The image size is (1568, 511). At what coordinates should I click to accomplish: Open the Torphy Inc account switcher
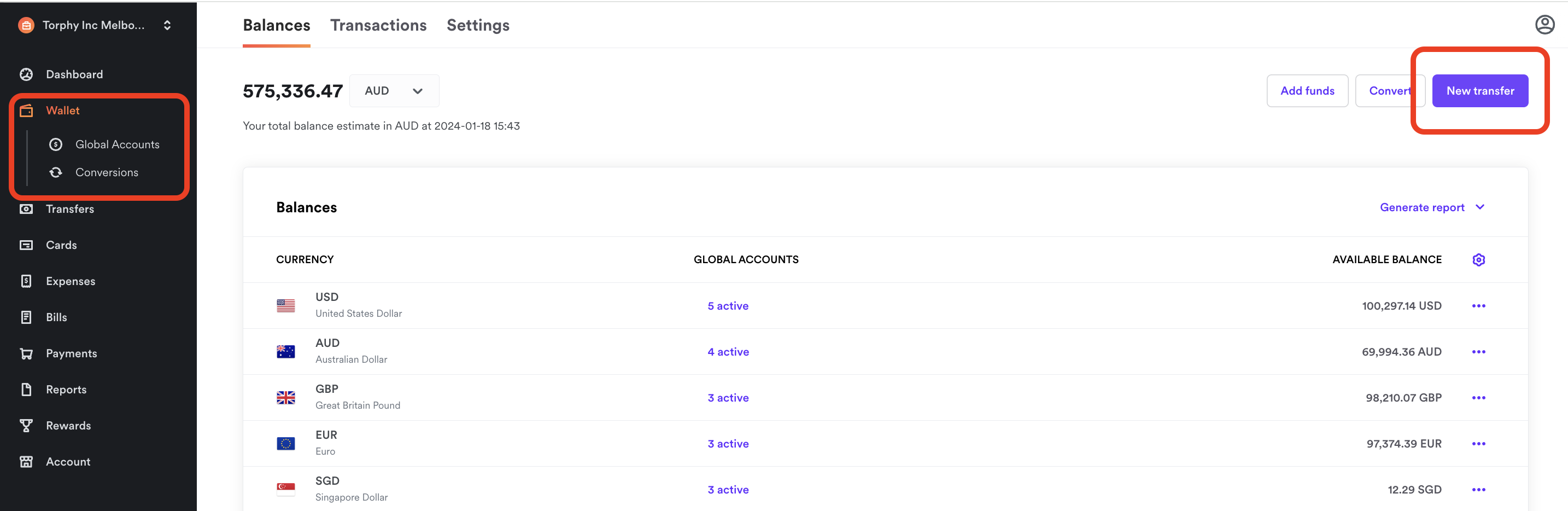click(x=95, y=25)
